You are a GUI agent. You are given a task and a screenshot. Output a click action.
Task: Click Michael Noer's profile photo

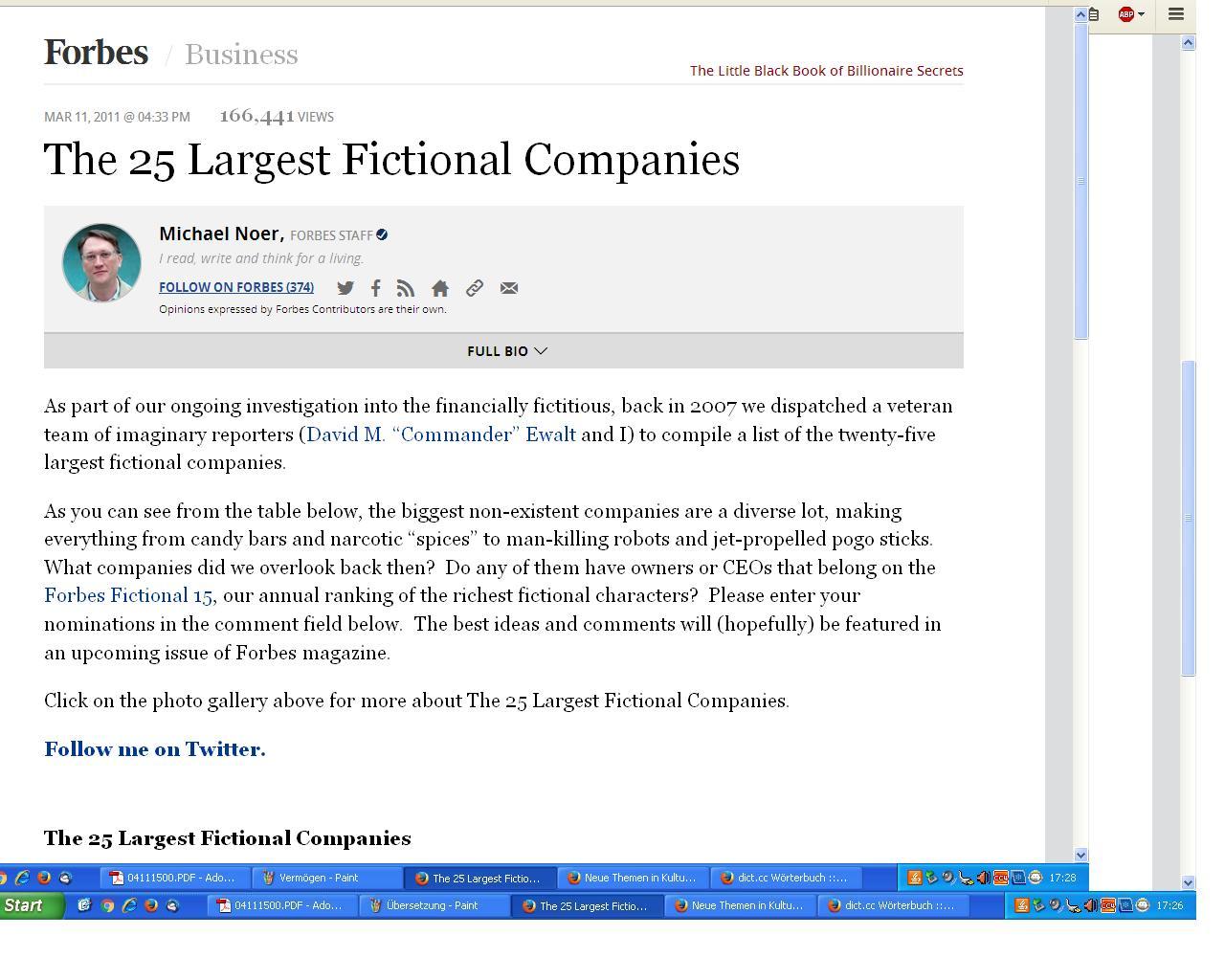coord(101,262)
